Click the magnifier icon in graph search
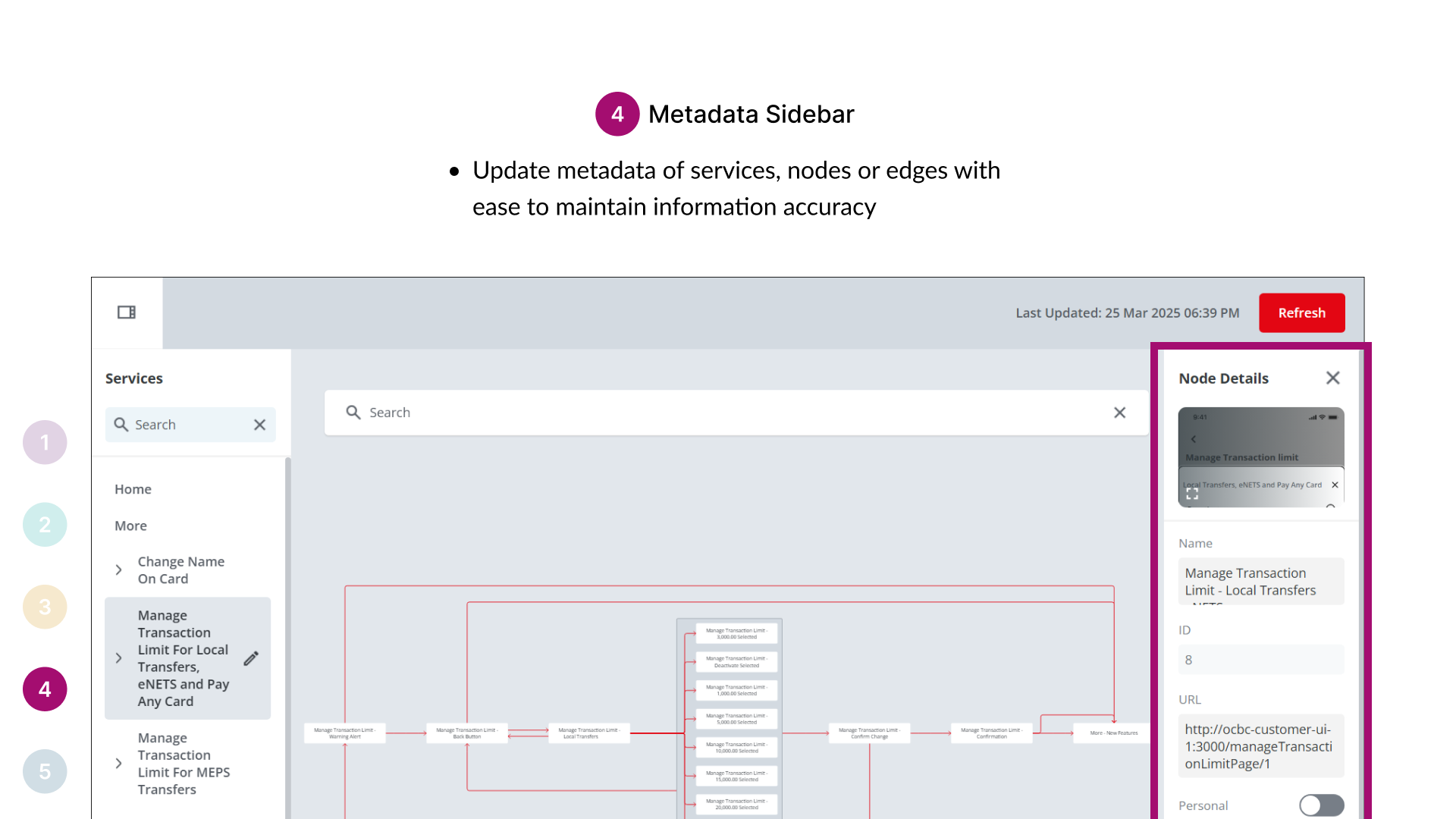 coord(353,413)
